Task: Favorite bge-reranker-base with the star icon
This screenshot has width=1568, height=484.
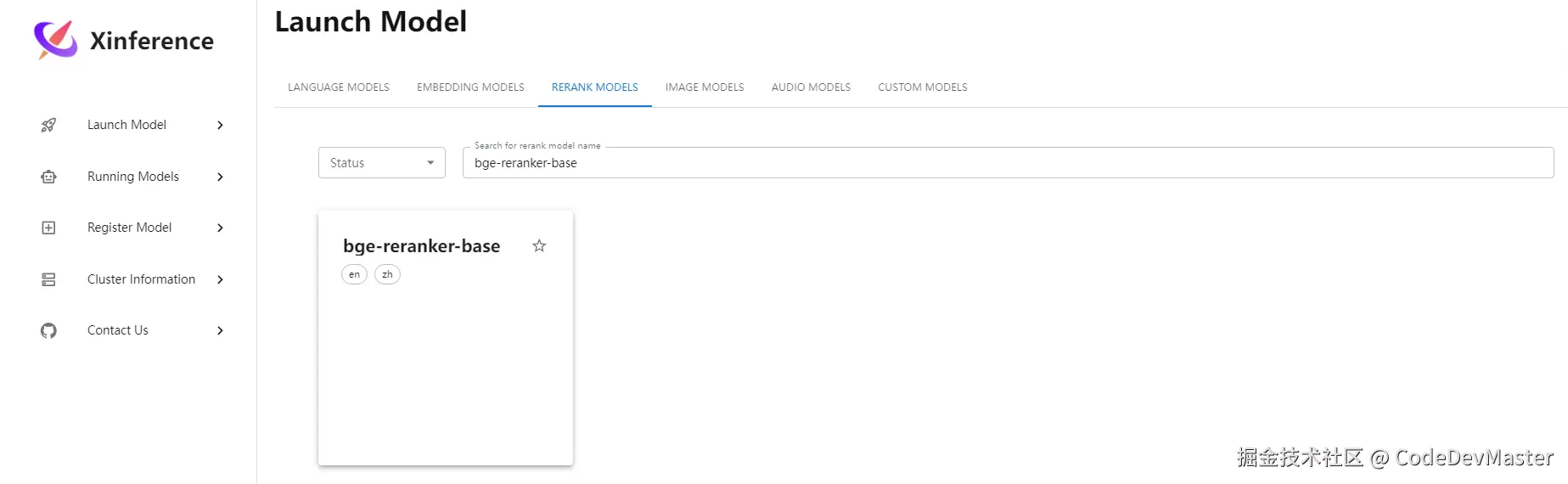Action: 539,246
